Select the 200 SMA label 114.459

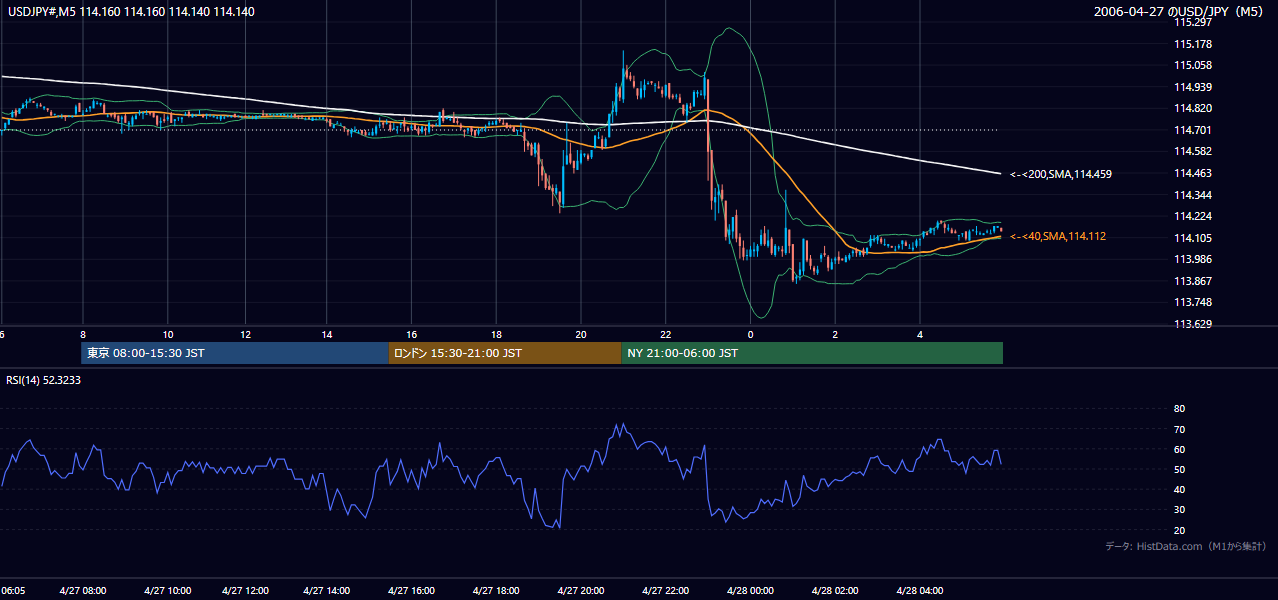(1061, 174)
